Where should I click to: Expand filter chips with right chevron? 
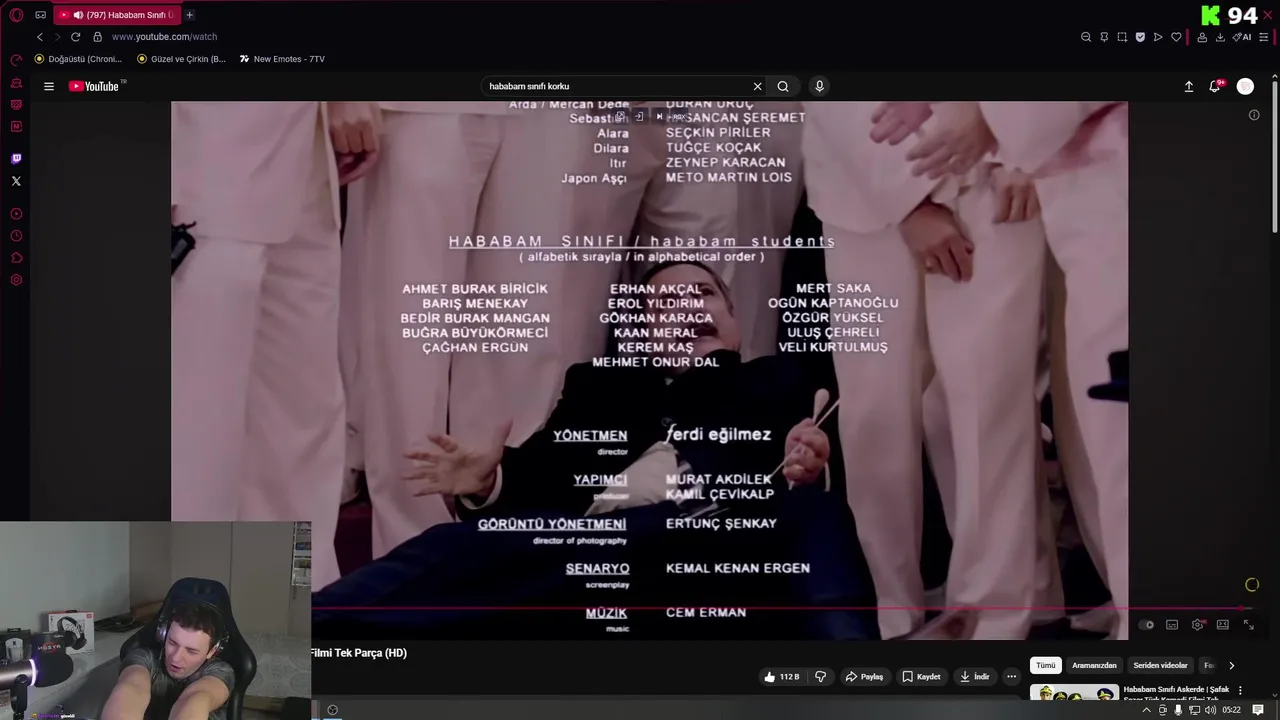[x=1231, y=665]
